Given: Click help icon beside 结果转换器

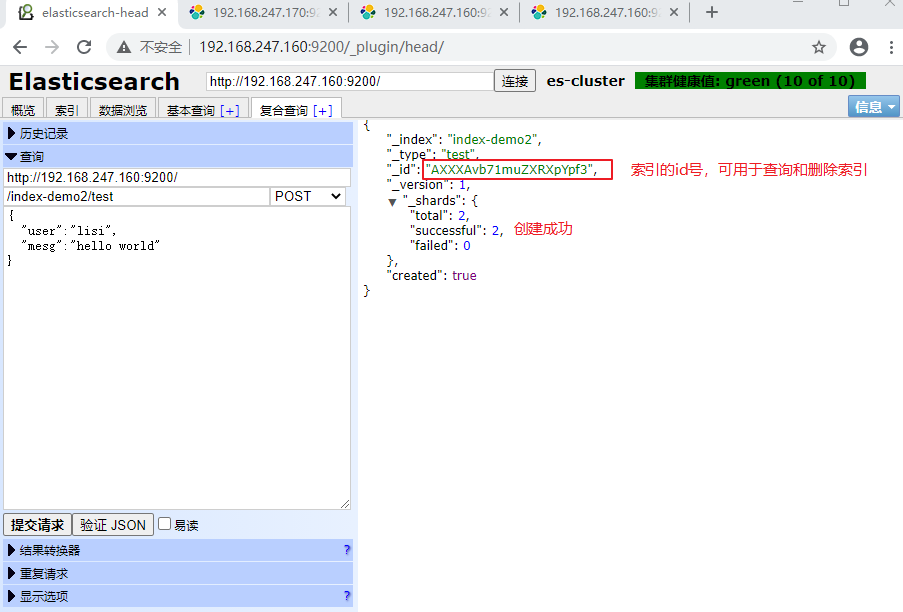Looking at the screenshot, I should [x=347, y=550].
